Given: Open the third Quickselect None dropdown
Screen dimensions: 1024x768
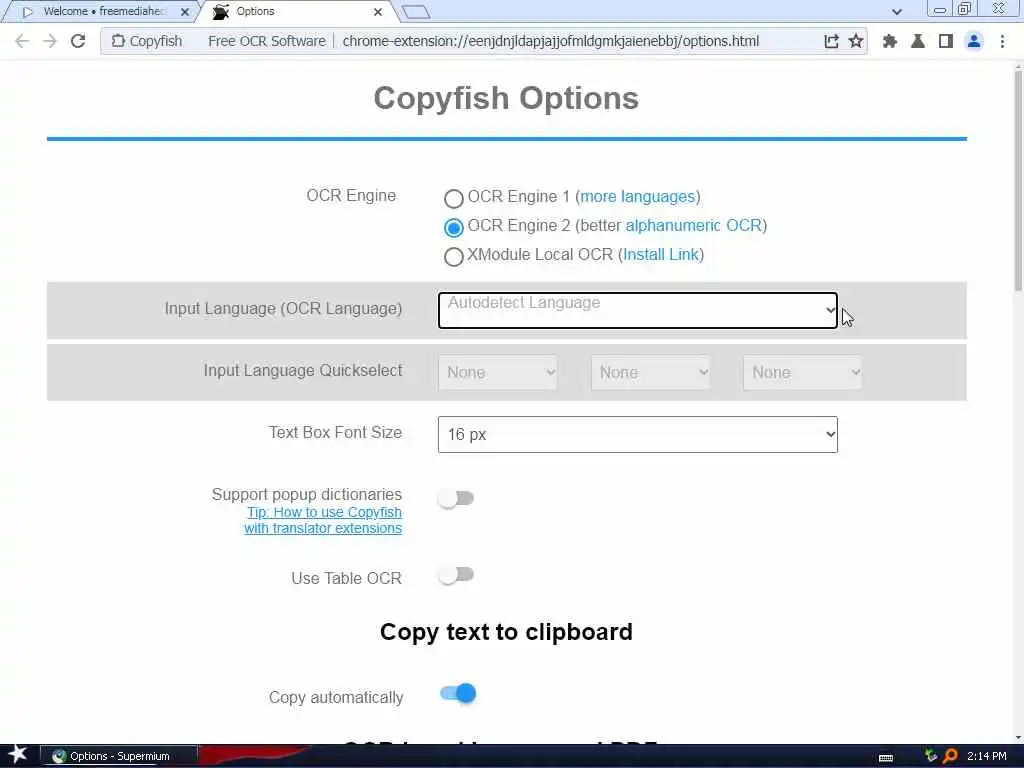Looking at the screenshot, I should pos(802,372).
